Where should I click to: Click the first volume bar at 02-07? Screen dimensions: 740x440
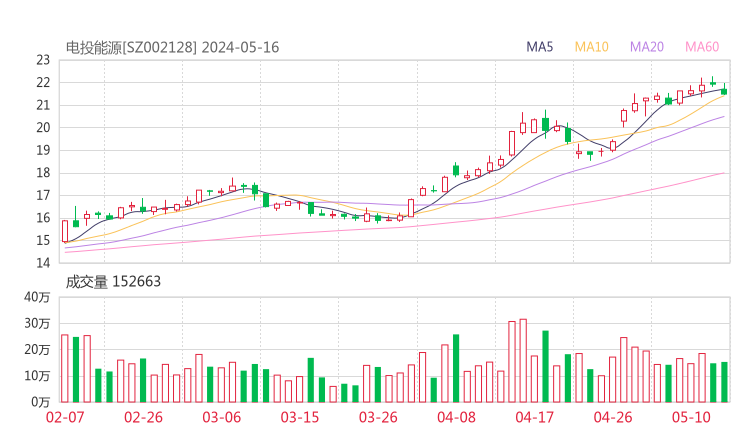[x=65, y=369]
